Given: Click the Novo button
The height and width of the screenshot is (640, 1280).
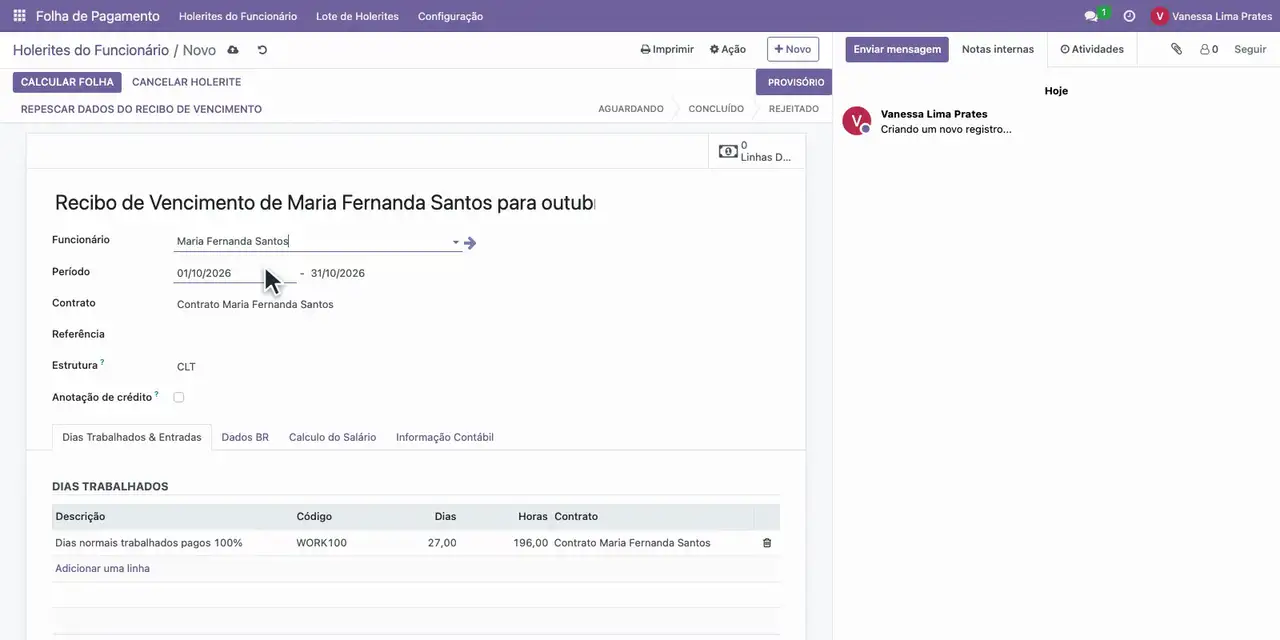Looking at the screenshot, I should pyautogui.click(x=793, y=49).
